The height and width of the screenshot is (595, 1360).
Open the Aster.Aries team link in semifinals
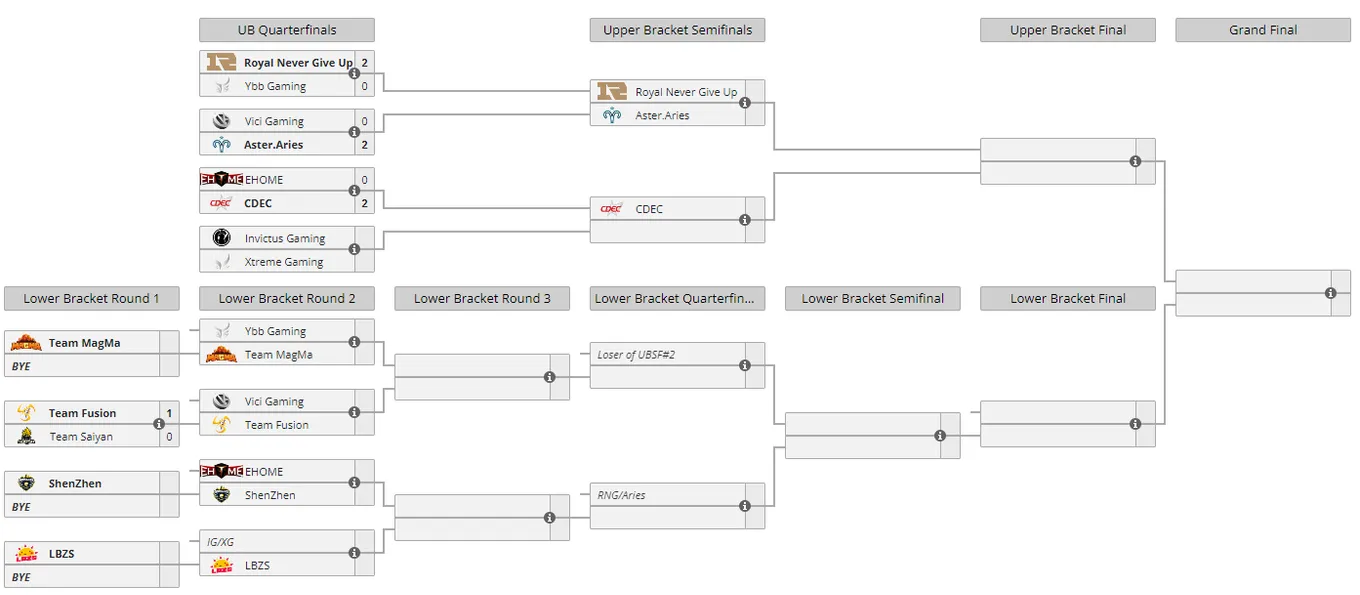tap(663, 115)
